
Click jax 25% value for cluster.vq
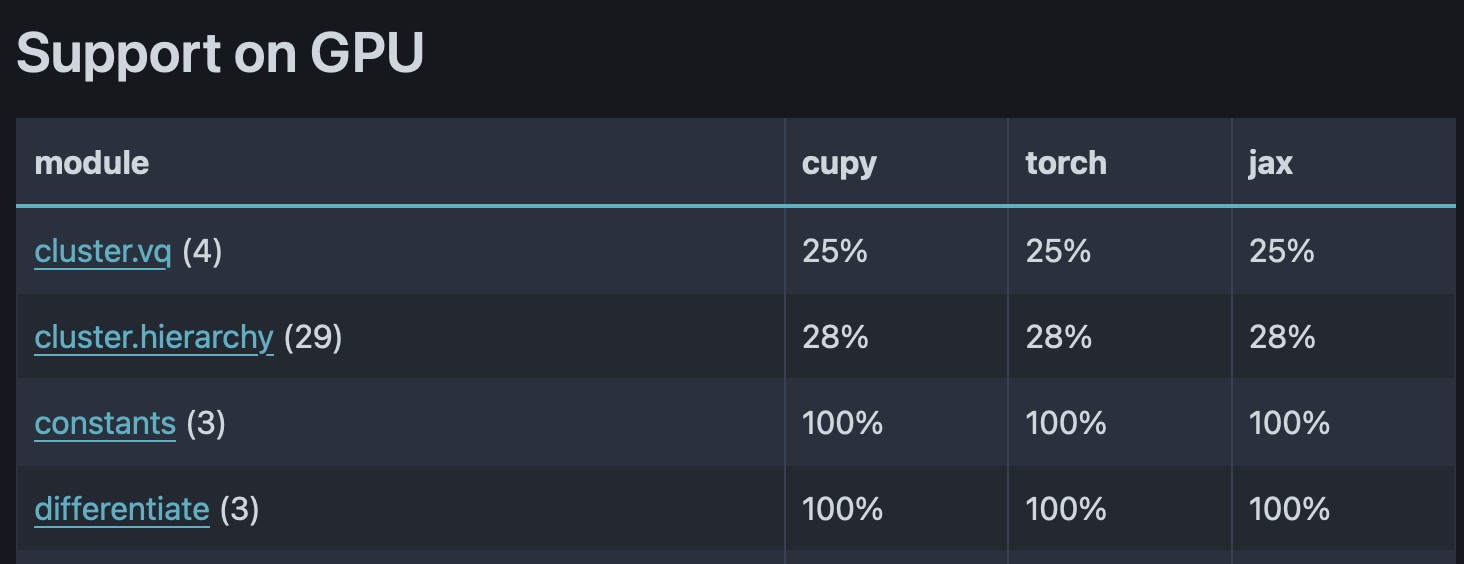click(x=1282, y=251)
